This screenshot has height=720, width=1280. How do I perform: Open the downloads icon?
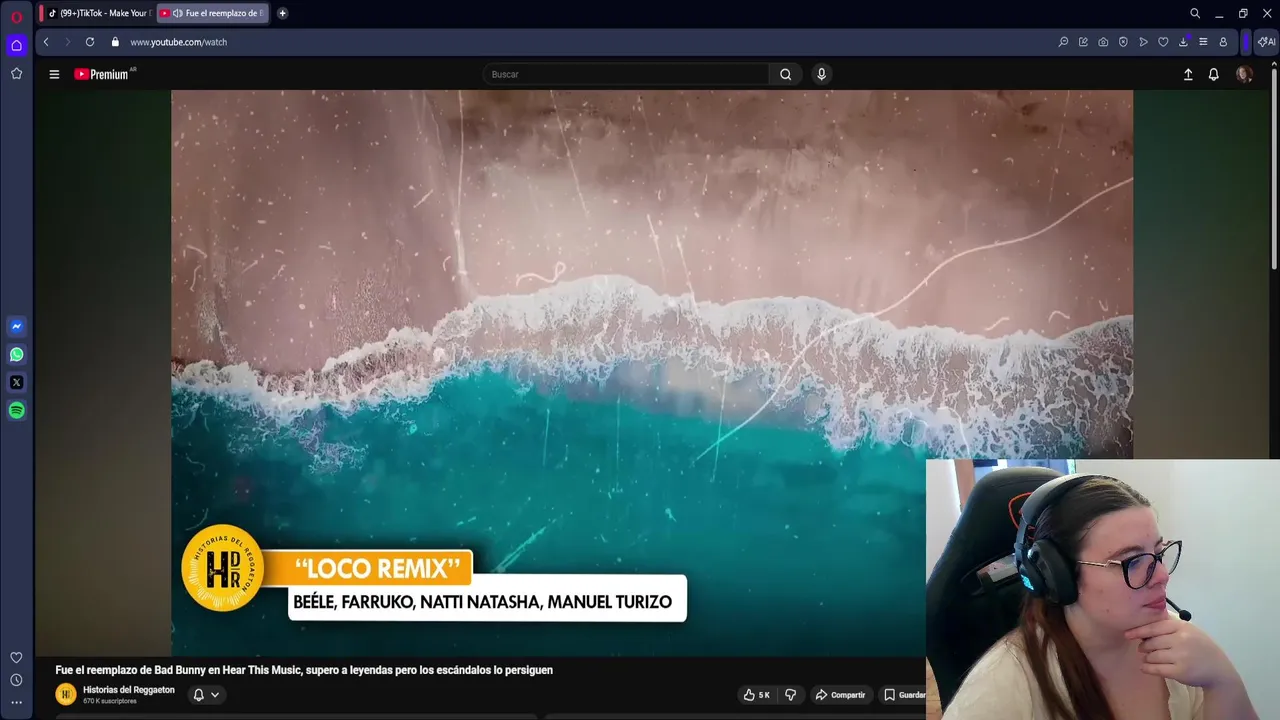(1183, 42)
